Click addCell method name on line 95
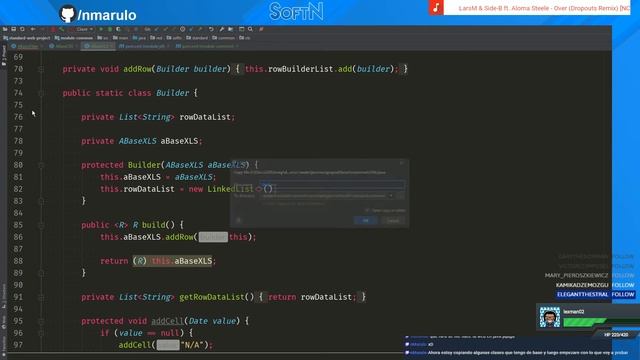Viewport: 640px width, 360px height. [x=167, y=321]
